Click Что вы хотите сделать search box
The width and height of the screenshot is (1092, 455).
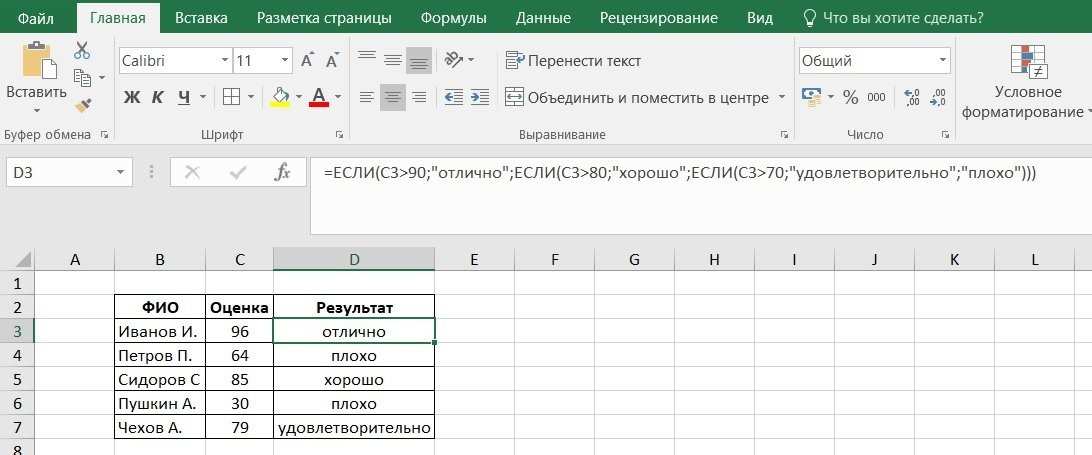coord(894,18)
